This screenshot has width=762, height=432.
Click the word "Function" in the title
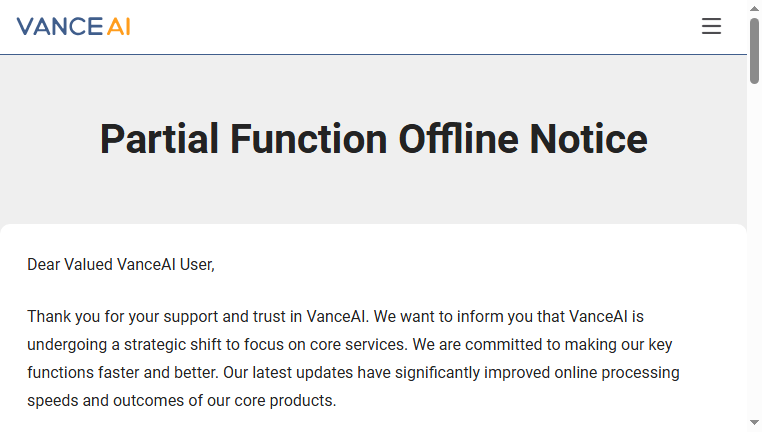click(x=309, y=139)
